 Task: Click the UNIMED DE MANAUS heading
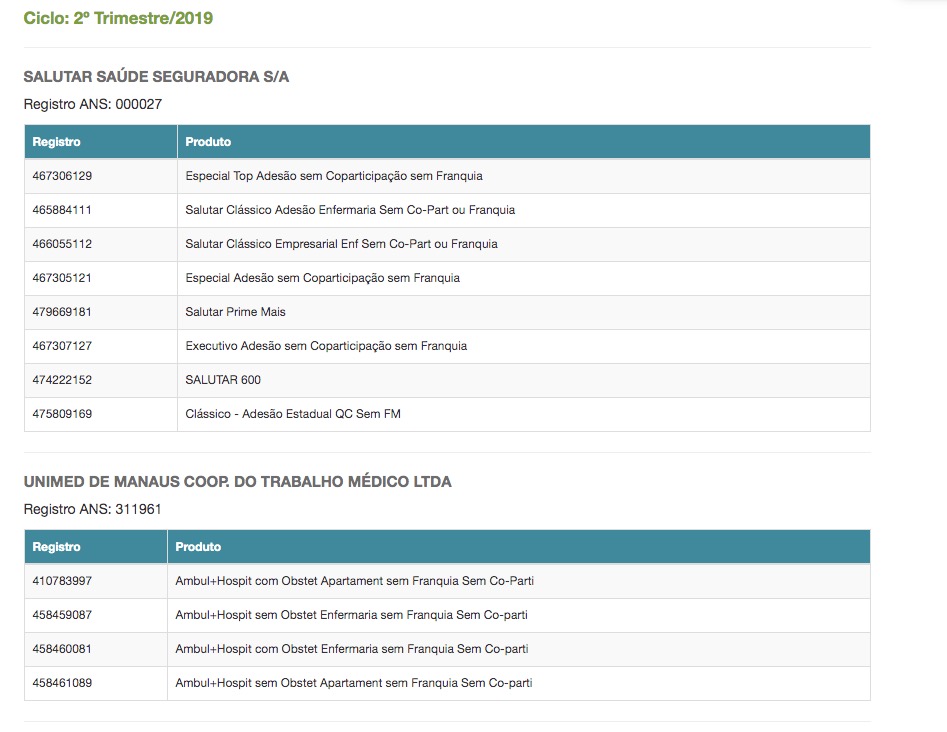coord(237,482)
